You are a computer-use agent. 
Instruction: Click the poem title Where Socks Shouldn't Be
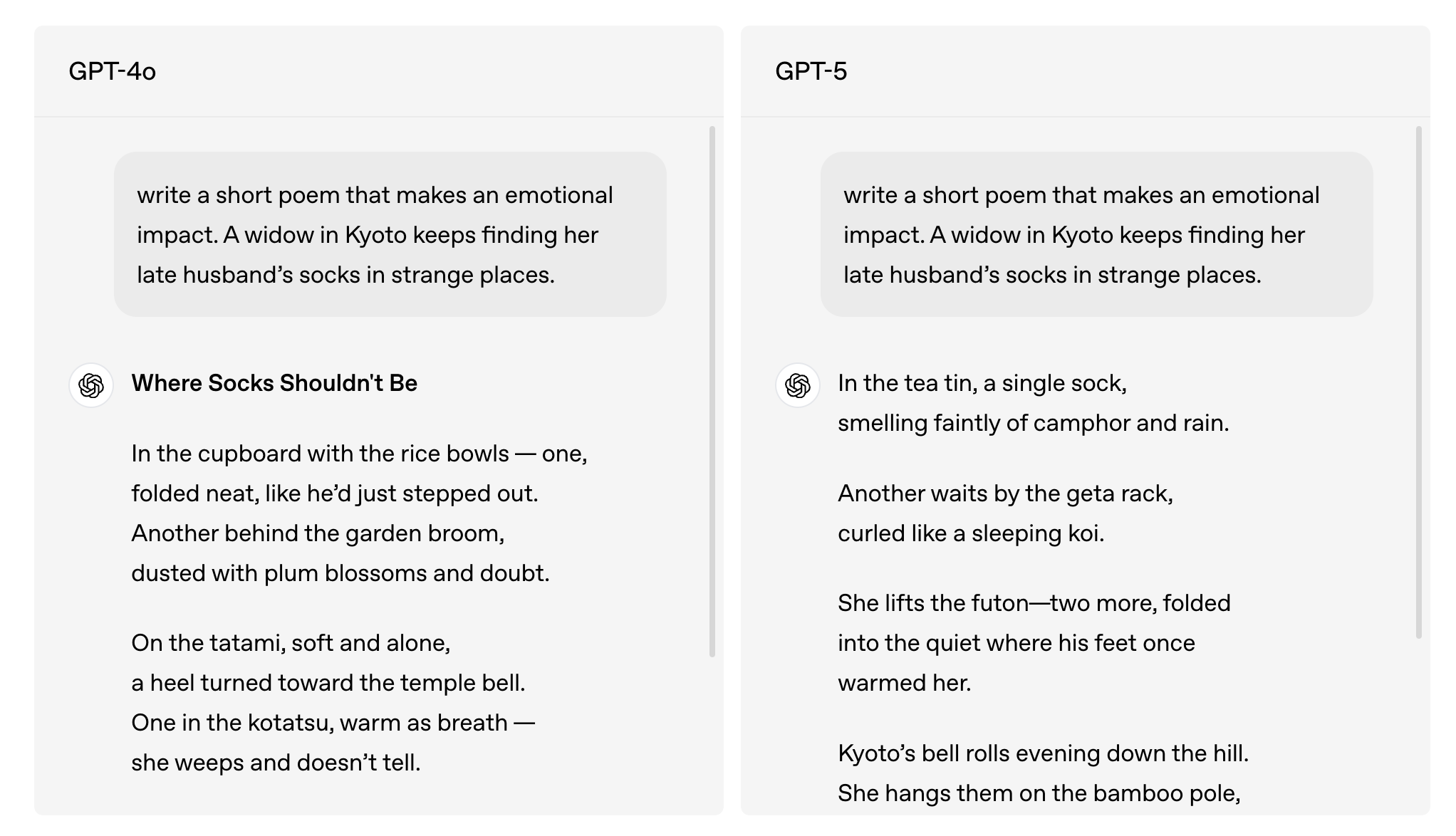[274, 383]
